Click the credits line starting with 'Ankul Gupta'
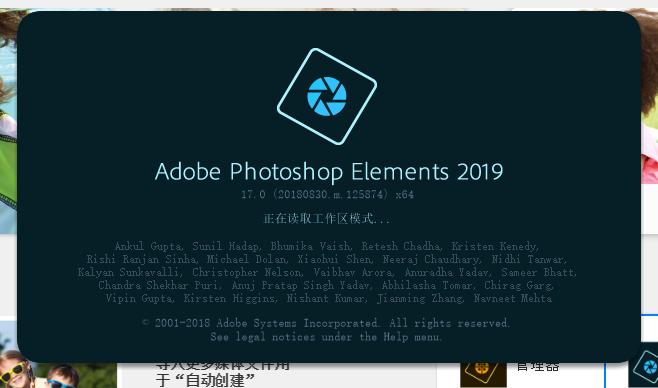Image resolution: width=658 pixels, height=388 pixels. 326,246
